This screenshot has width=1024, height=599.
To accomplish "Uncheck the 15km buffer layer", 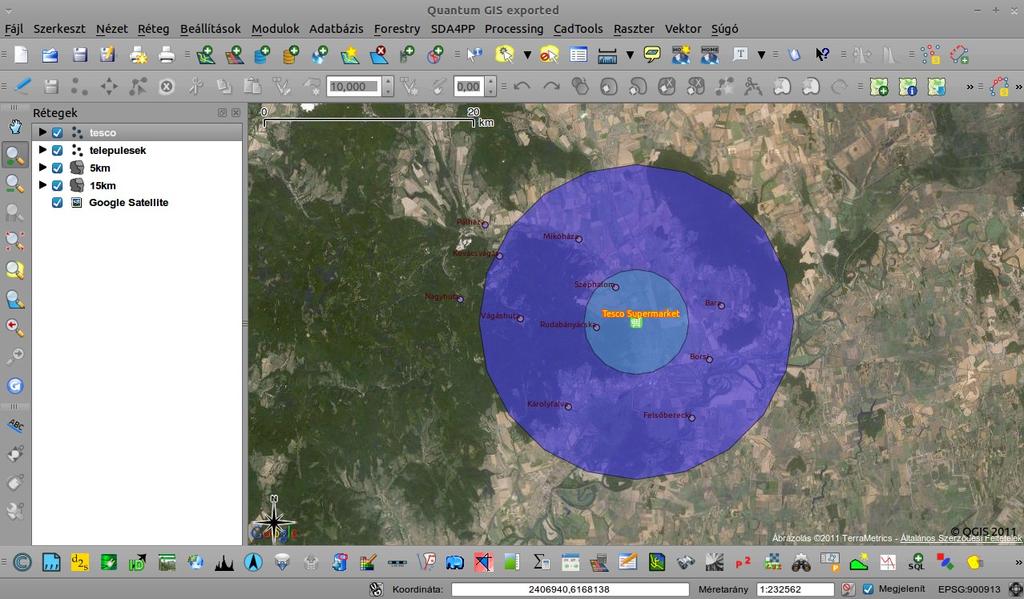I will click(x=57, y=186).
